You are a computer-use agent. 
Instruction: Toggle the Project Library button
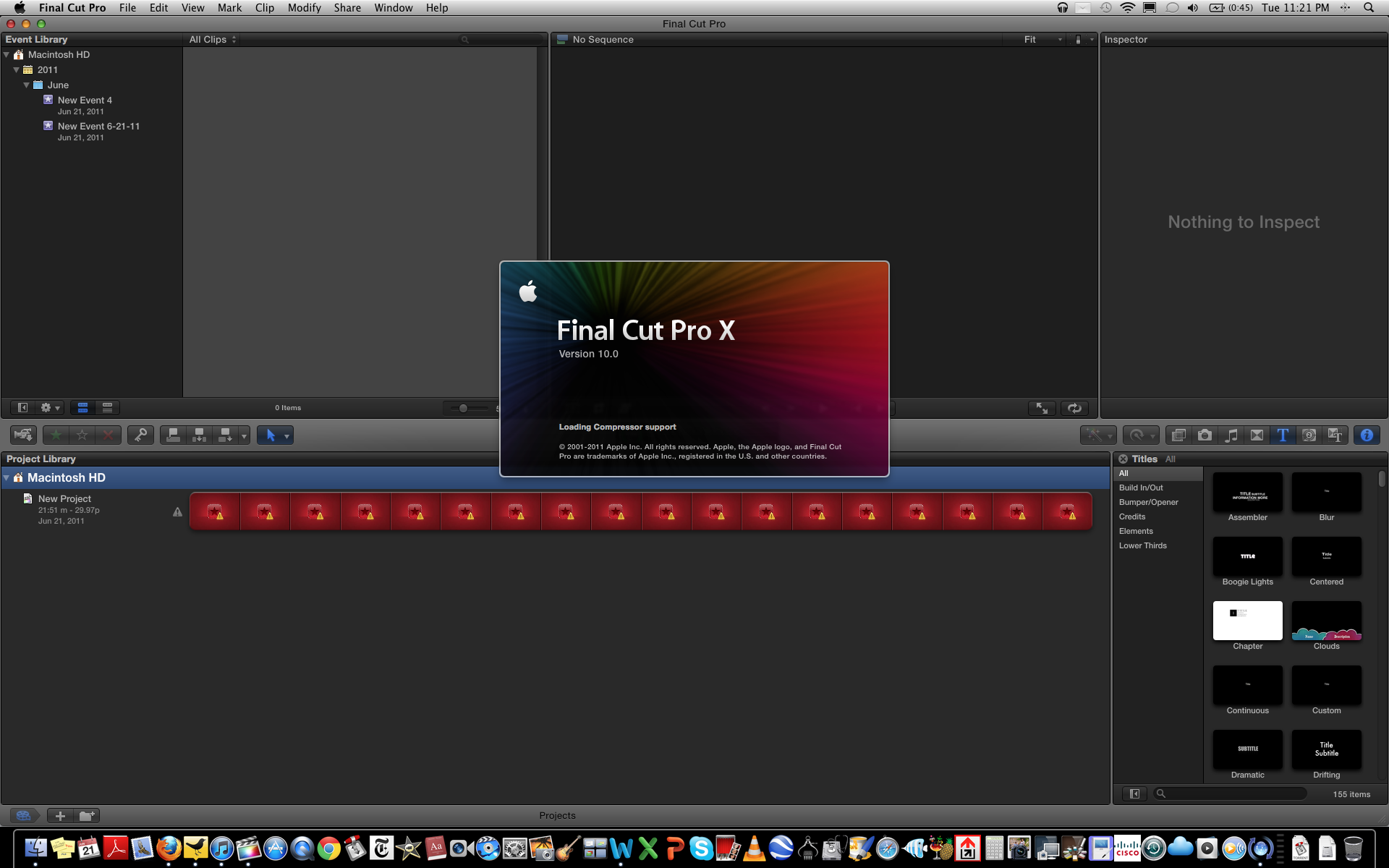click(23, 815)
